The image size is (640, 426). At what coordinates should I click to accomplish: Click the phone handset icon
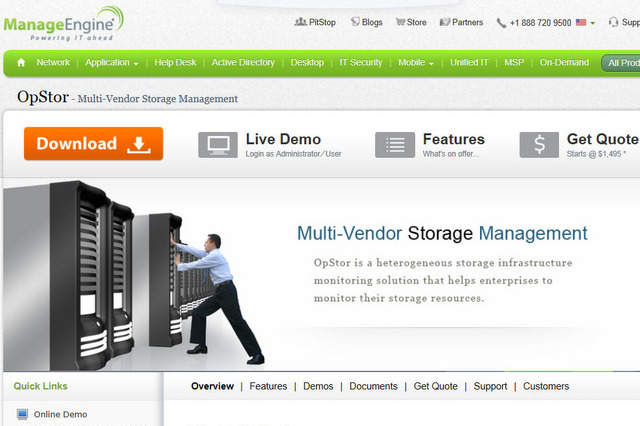[x=501, y=23]
